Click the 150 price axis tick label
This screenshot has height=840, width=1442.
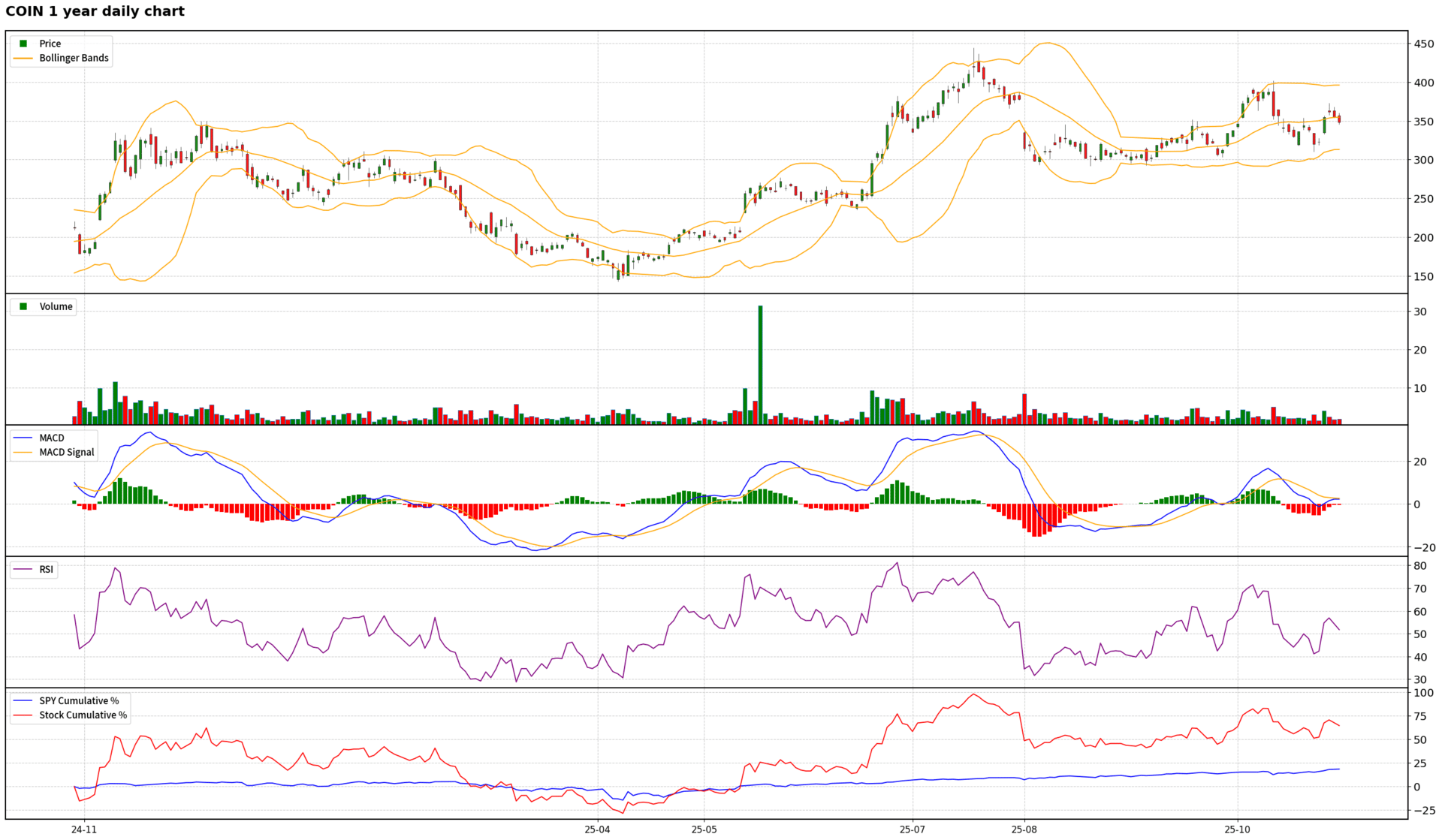point(1423,276)
